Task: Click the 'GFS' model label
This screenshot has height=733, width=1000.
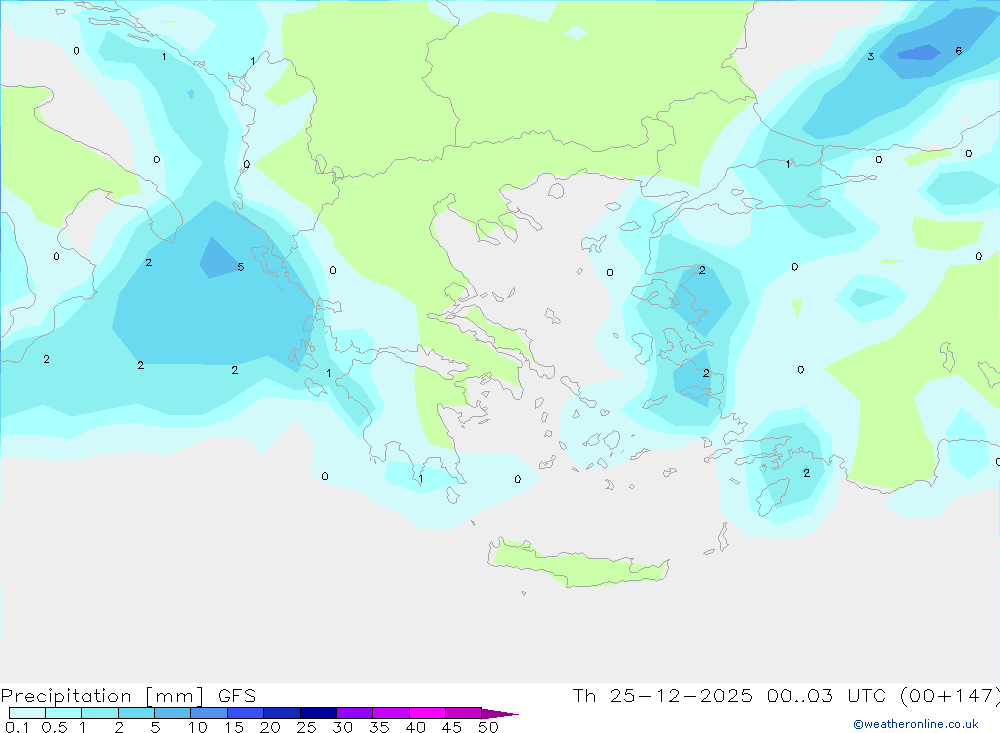Action: [237, 696]
